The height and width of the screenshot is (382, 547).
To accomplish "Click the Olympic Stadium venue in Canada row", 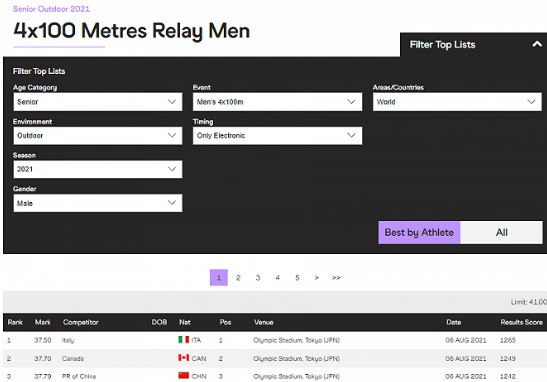I will tap(297, 359).
